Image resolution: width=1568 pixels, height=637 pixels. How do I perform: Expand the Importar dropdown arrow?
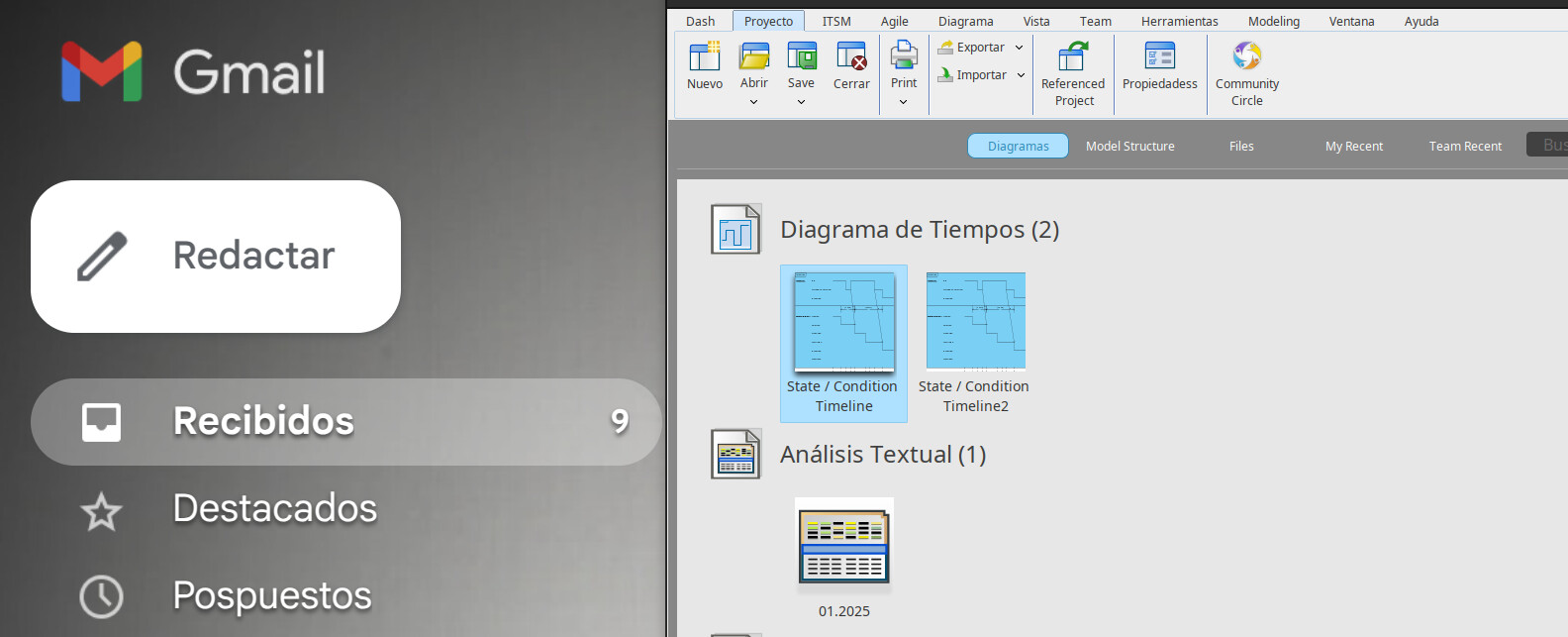click(1021, 75)
